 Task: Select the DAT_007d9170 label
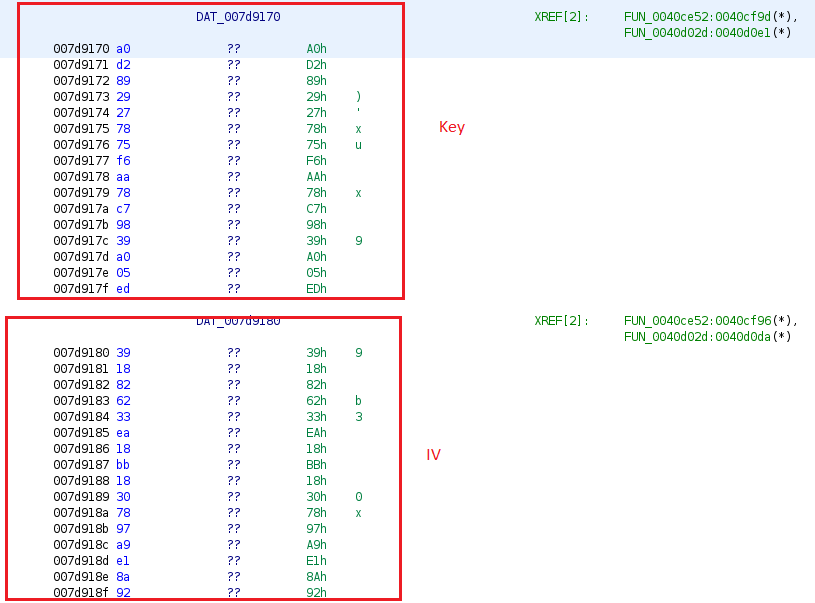(238, 17)
